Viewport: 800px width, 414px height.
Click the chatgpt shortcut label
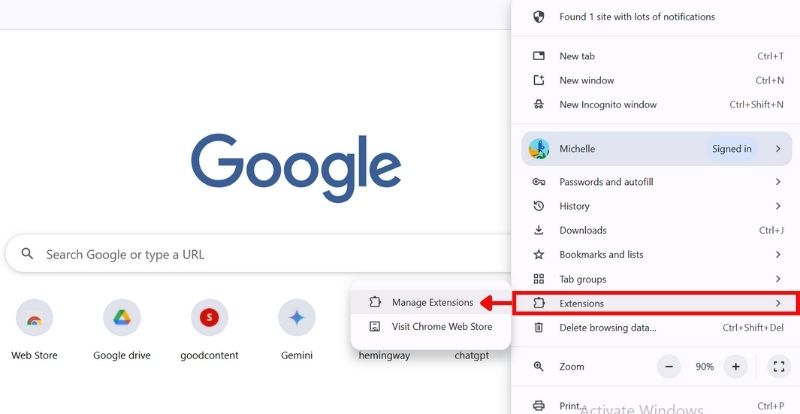(x=471, y=356)
